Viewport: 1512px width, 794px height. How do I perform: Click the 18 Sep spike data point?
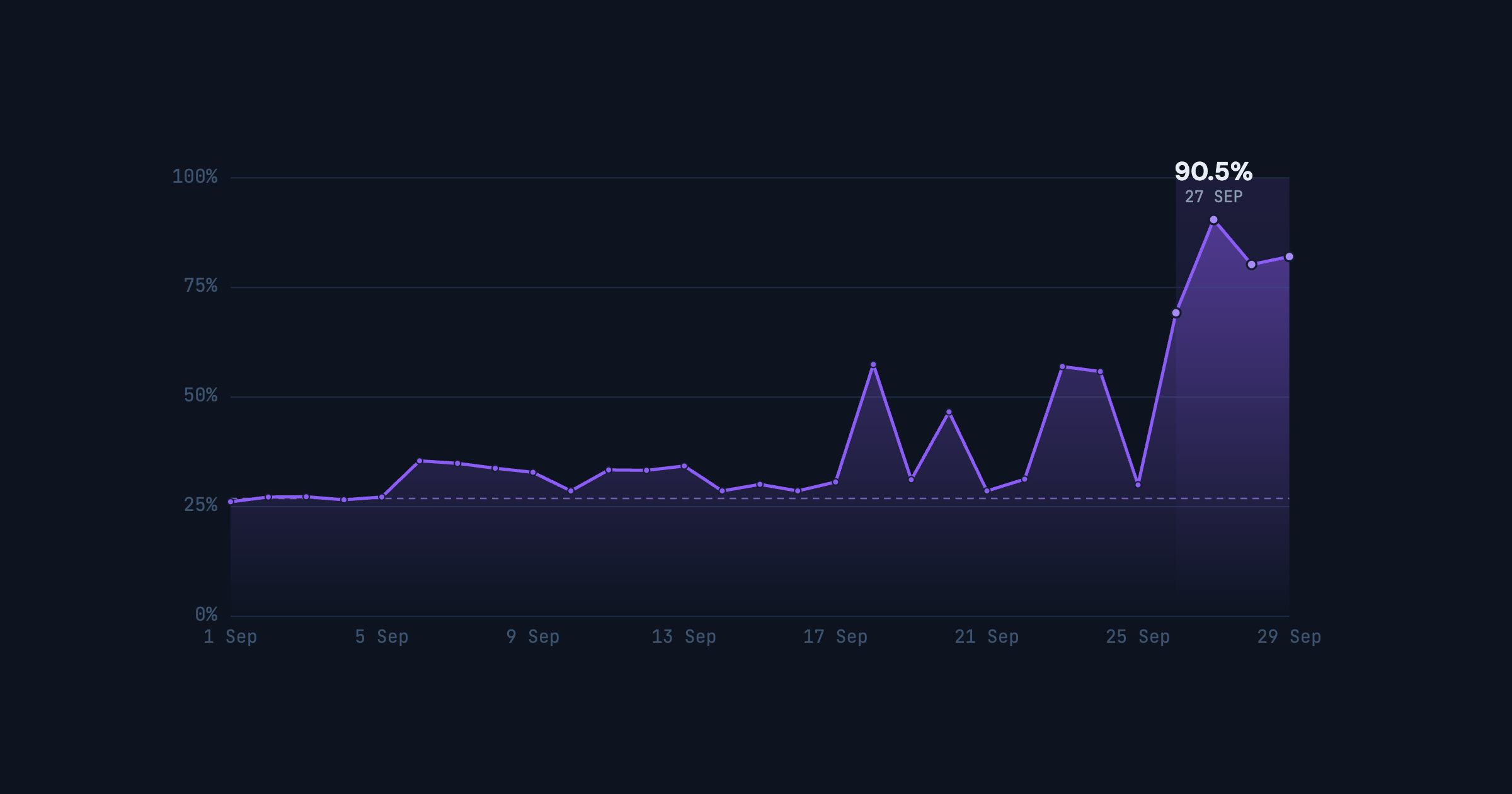(x=873, y=364)
